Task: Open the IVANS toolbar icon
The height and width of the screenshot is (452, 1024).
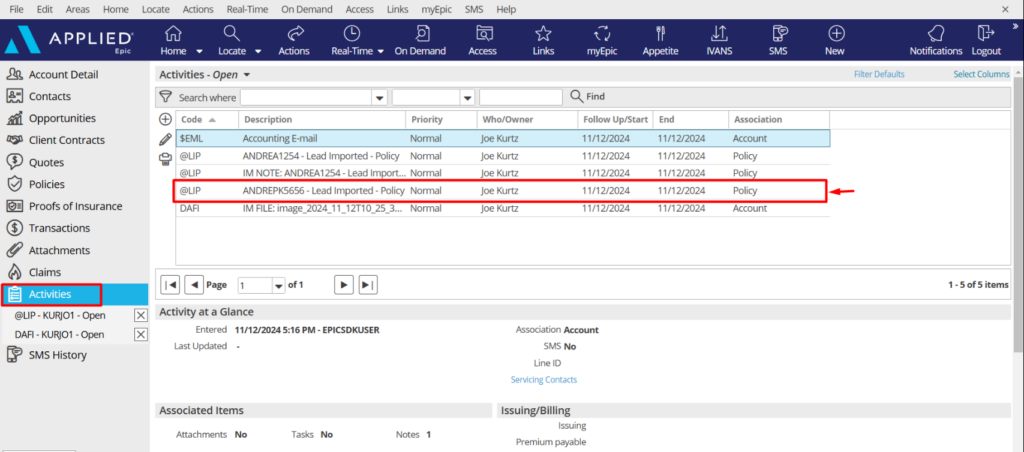Action: coord(719,34)
